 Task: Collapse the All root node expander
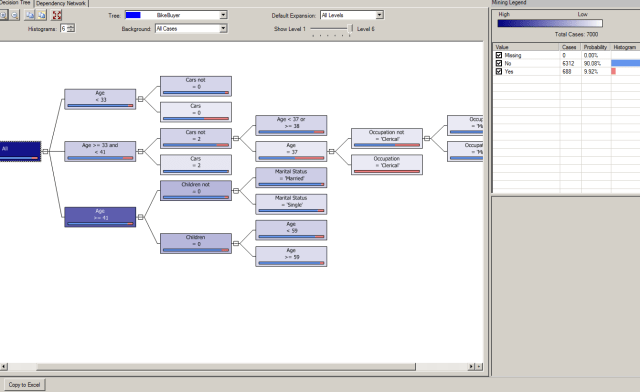point(45,151)
